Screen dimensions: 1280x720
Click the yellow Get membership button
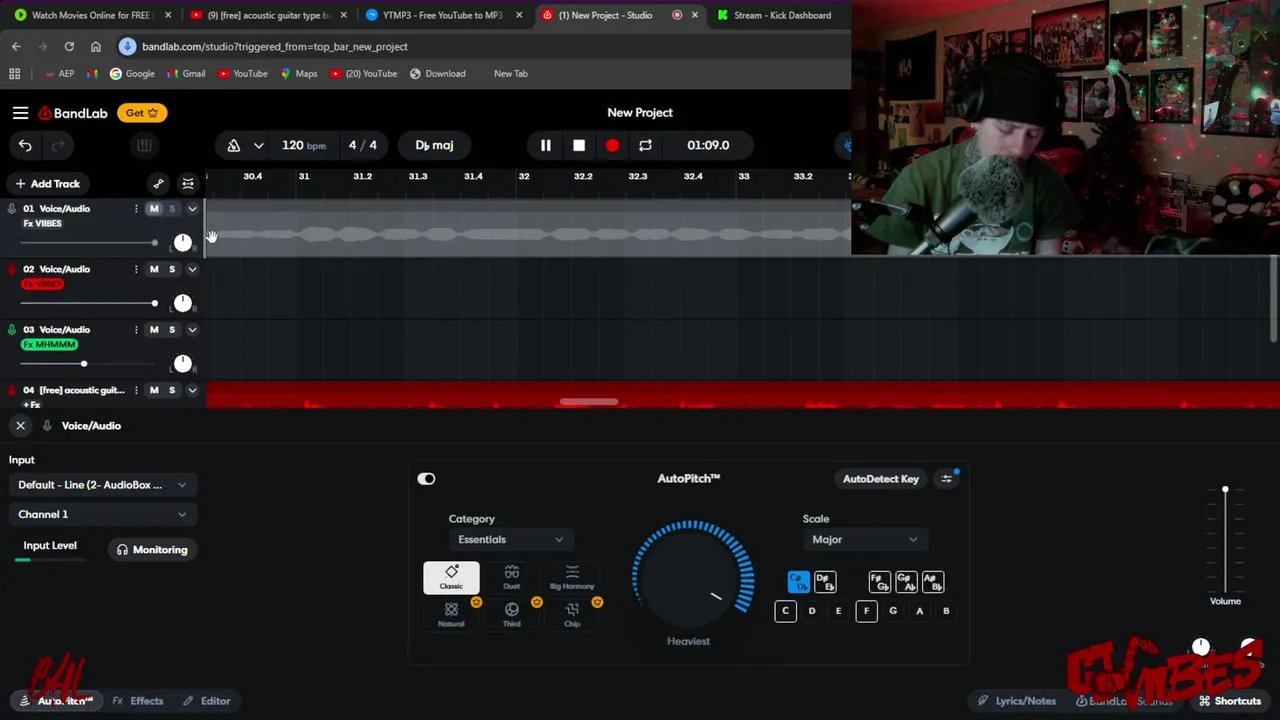pos(142,113)
